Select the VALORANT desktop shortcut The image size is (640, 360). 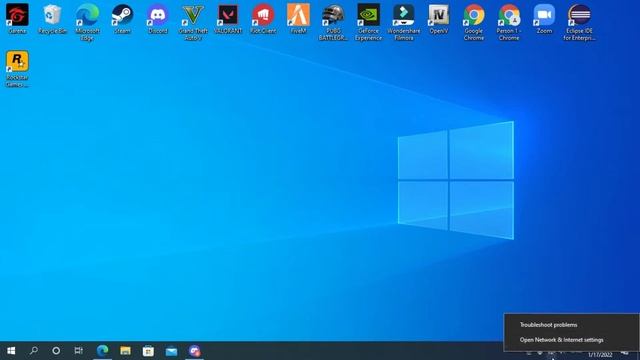point(228,18)
